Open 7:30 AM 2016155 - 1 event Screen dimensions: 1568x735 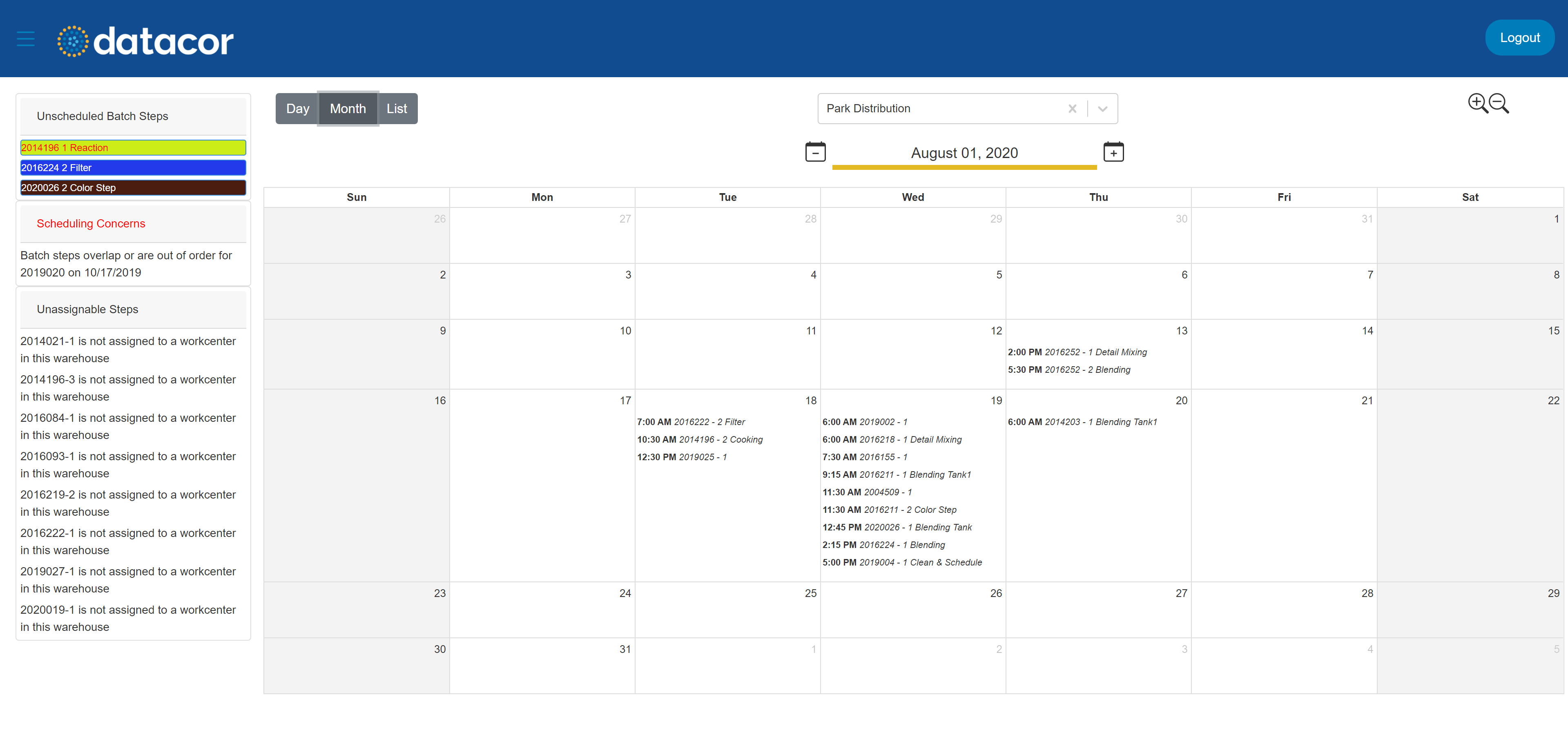(864, 458)
